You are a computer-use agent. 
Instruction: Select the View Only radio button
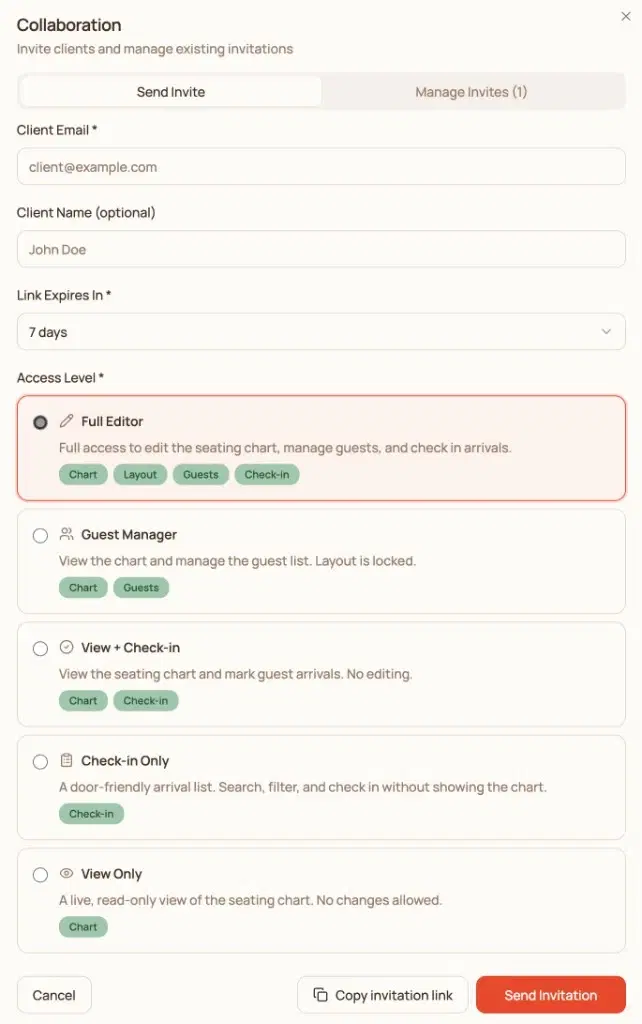click(x=40, y=873)
